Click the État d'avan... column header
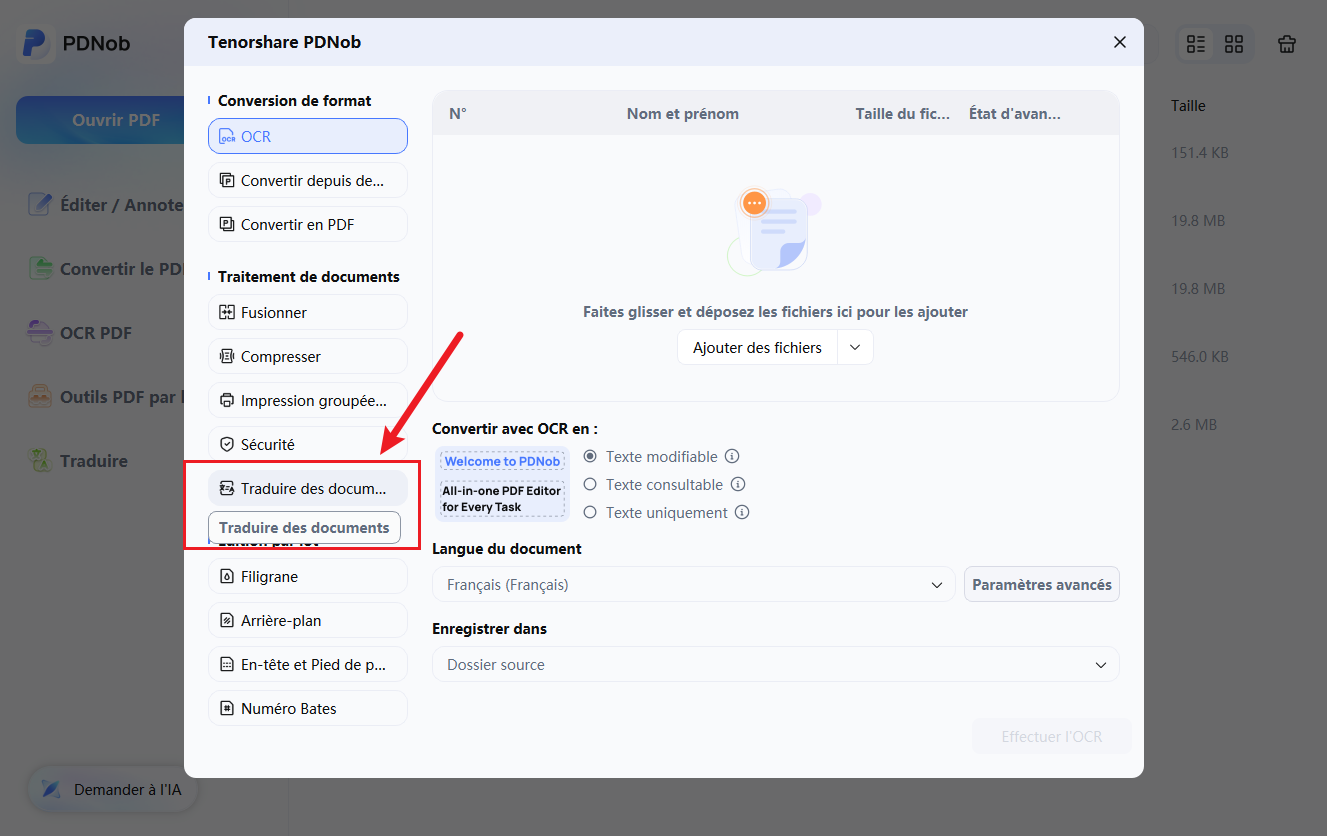Screen dimensions: 1327x836 [x=1015, y=114]
